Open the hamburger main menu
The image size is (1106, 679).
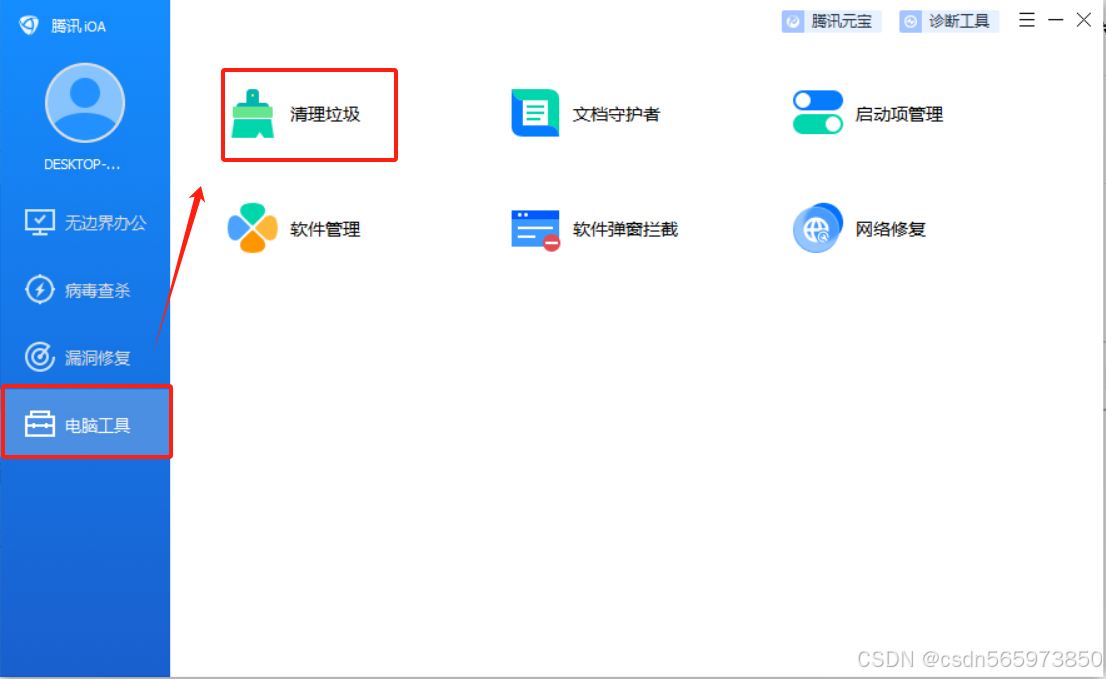tap(1026, 19)
